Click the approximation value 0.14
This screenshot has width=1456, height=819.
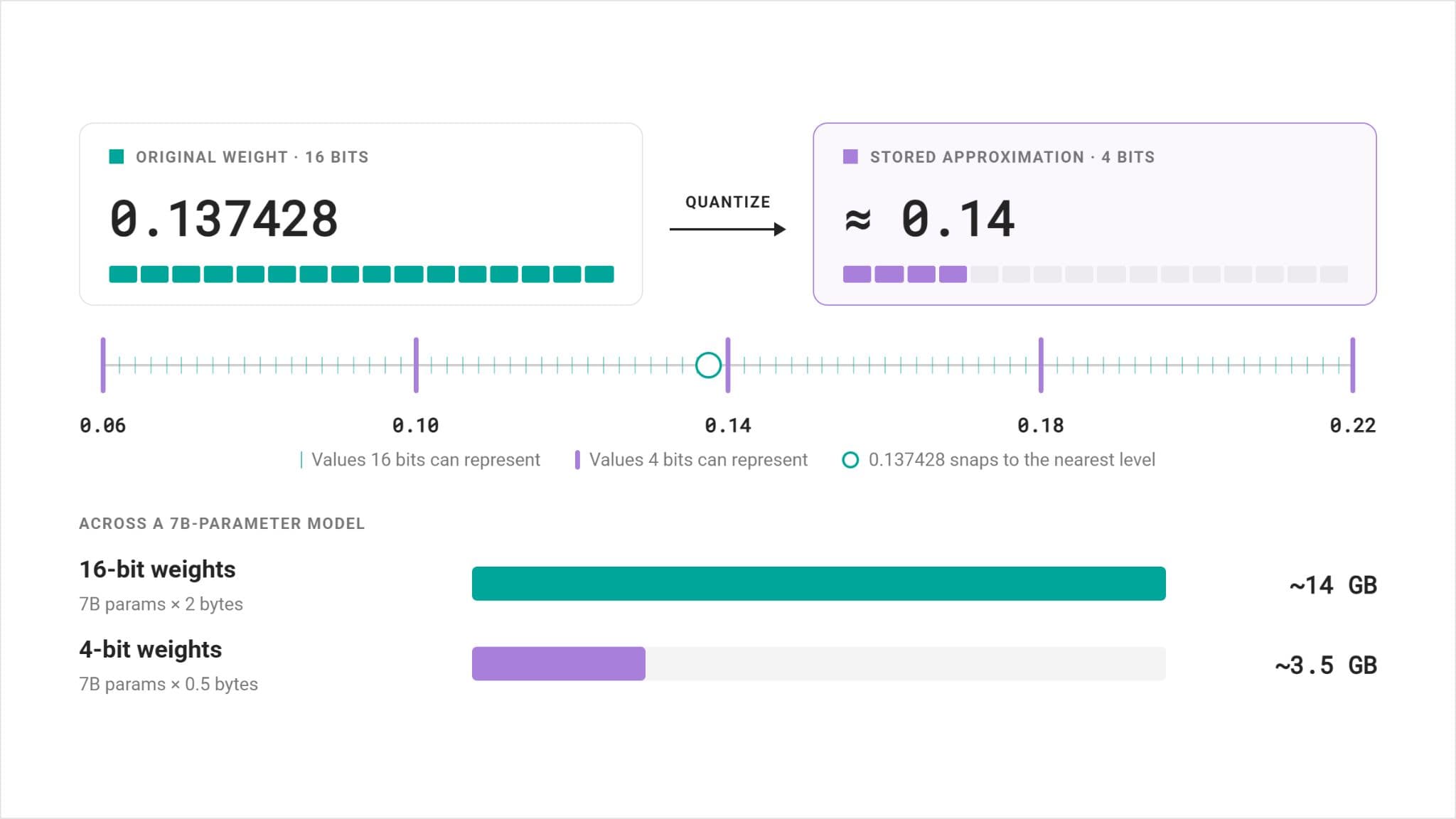coord(958,218)
